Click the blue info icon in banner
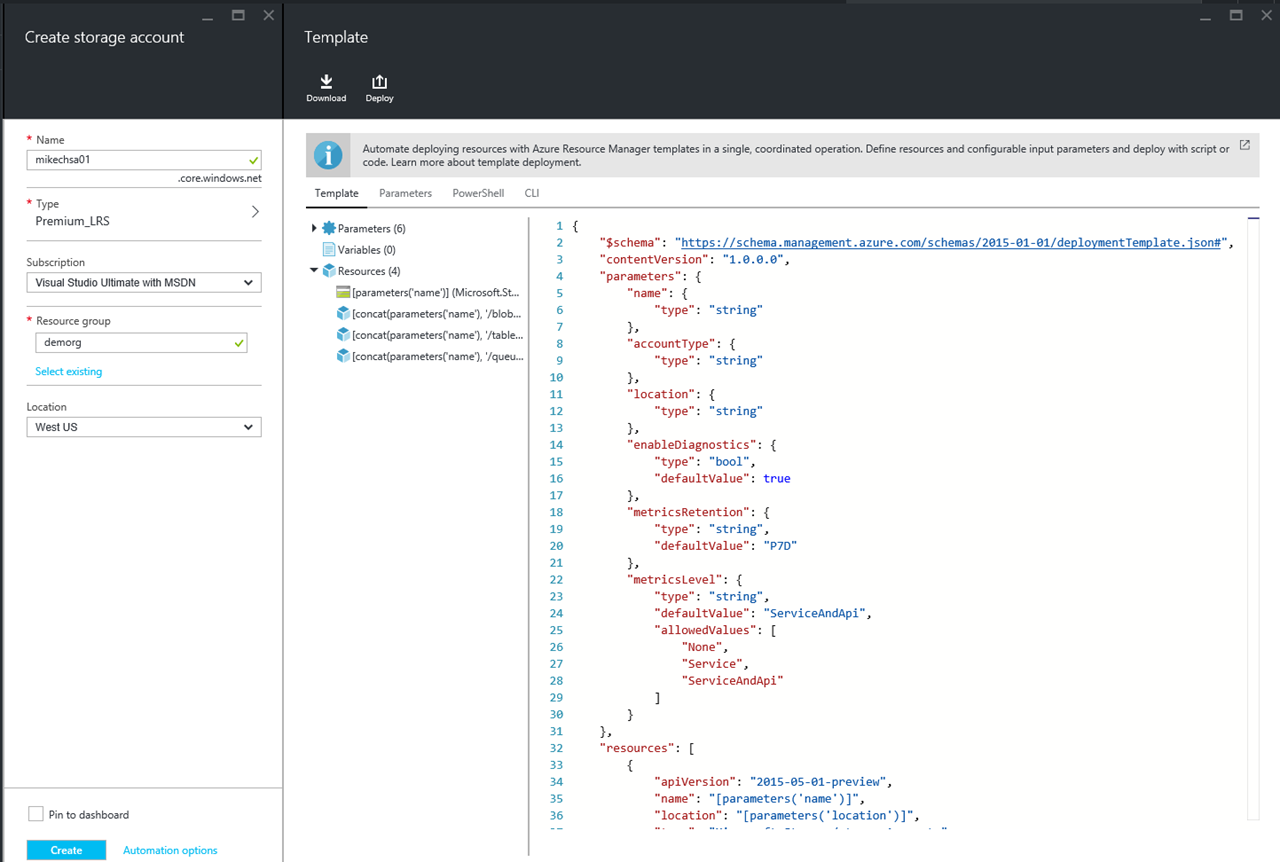 328,155
